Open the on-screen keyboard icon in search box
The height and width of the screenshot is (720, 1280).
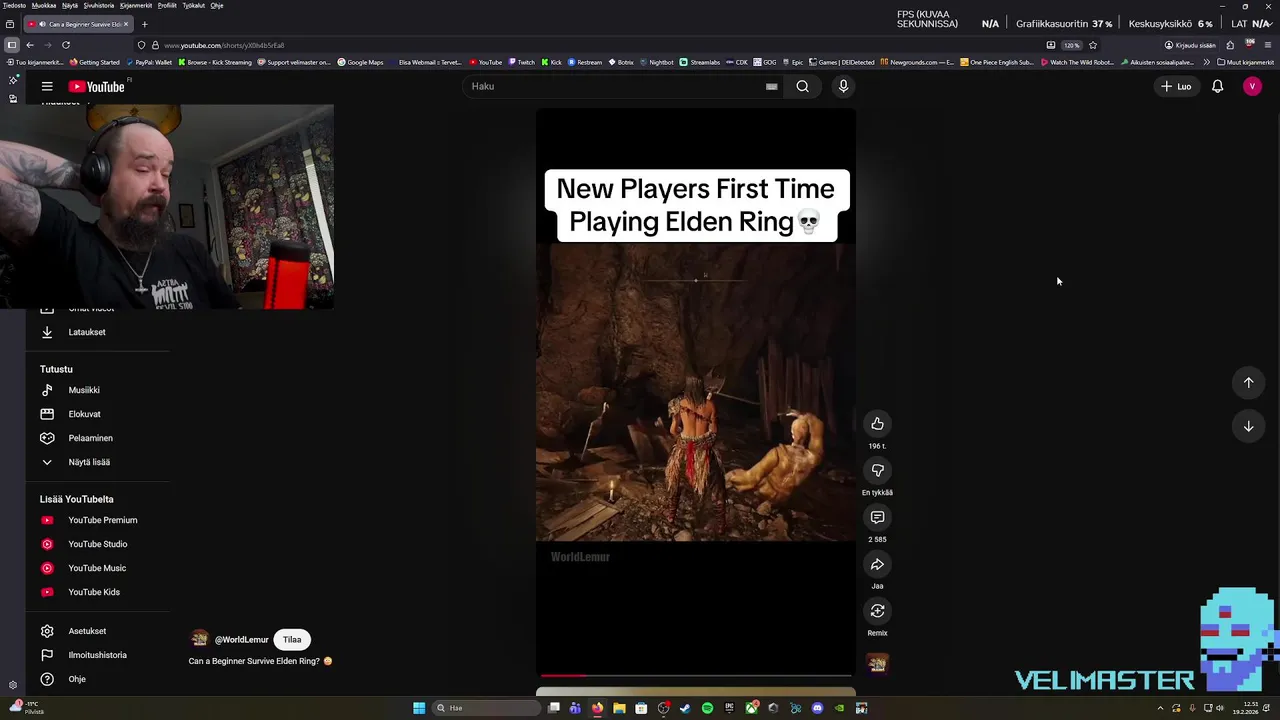[x=771, y=86]
